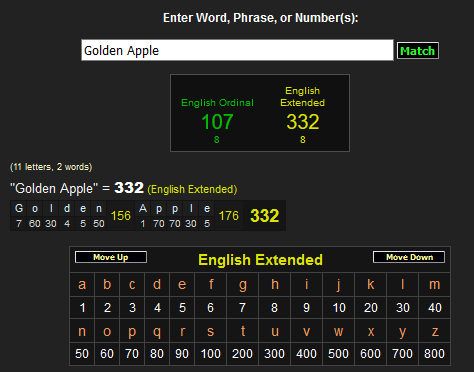474x372 pixels.
Task: Click value 800 under letter z
Action: point(434,353)
